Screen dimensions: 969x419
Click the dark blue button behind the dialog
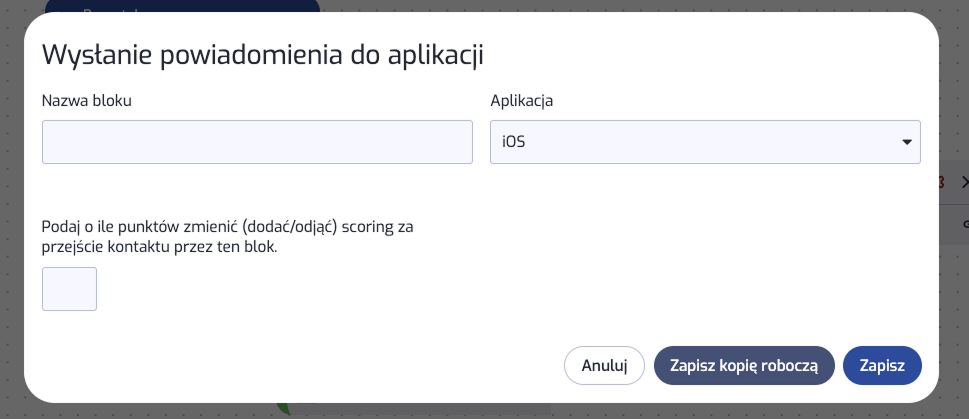click(x=180, y=8)
